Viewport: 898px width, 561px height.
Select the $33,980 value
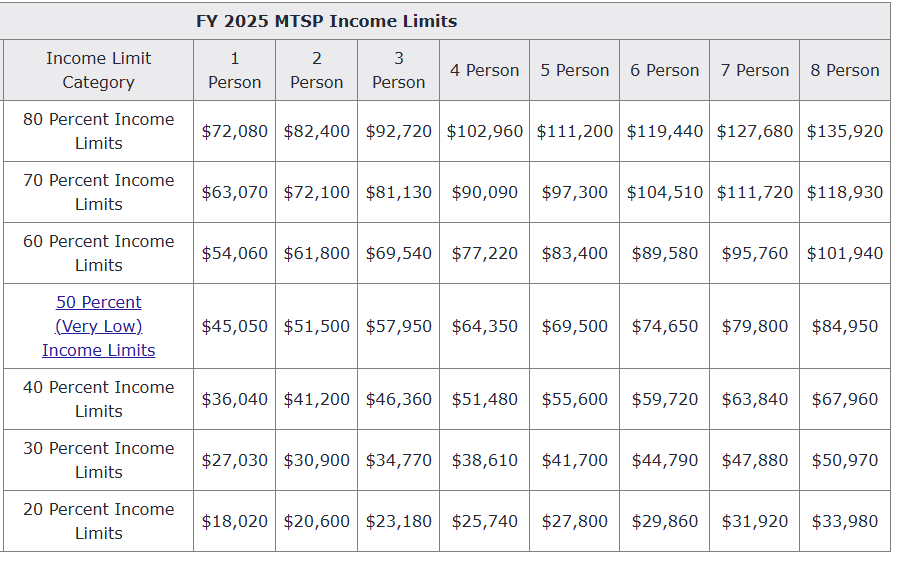[845, 521]
